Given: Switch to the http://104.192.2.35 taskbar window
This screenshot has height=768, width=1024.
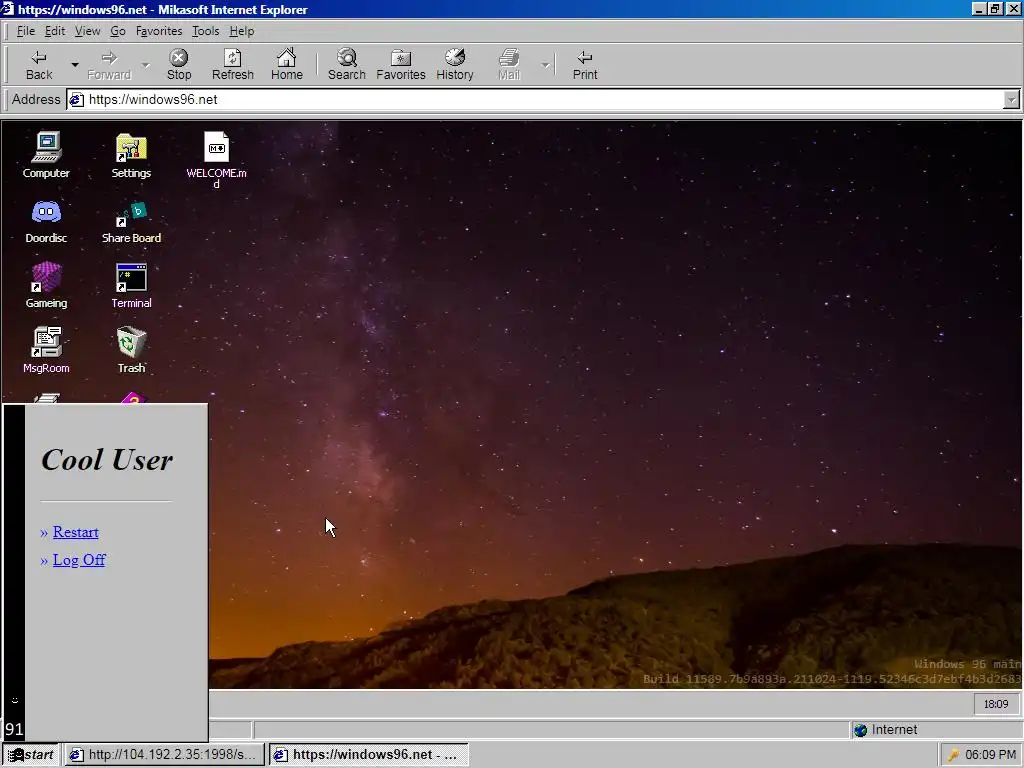Looking at the screenshot, I should [164, 755].
